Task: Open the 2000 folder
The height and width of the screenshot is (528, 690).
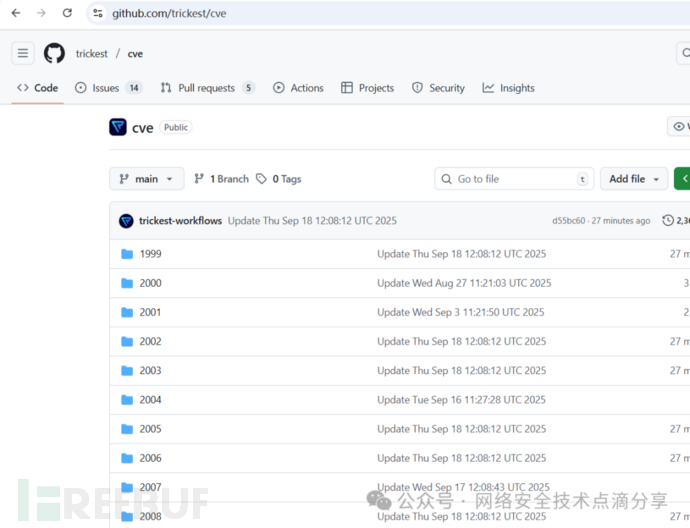Action: click(x=150, y=283)
